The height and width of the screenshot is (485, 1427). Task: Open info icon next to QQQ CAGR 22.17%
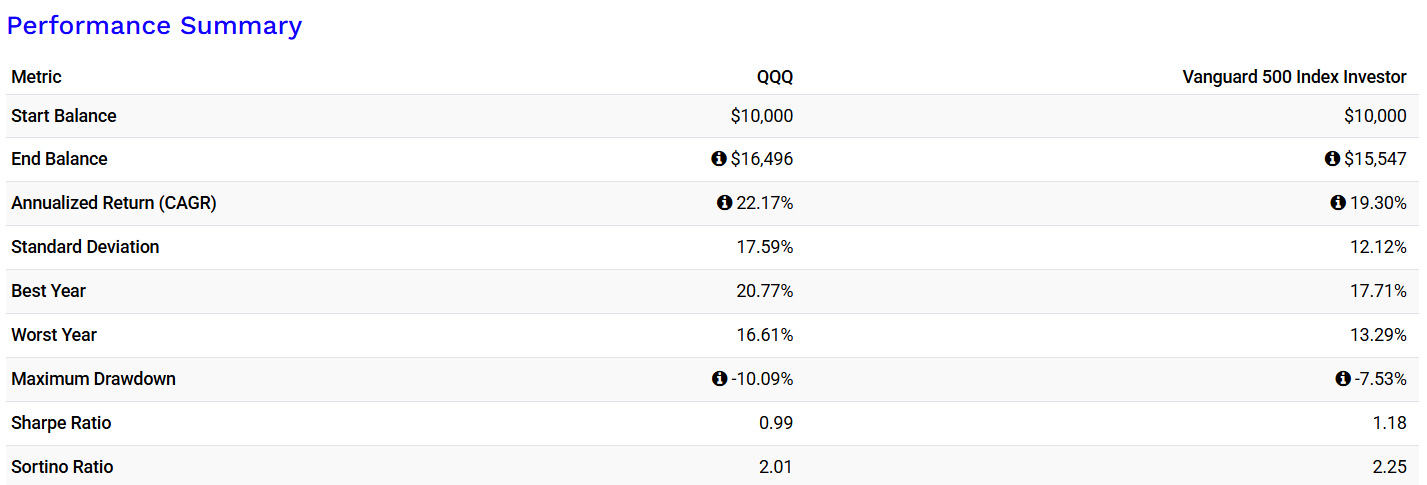coord(724,203)
